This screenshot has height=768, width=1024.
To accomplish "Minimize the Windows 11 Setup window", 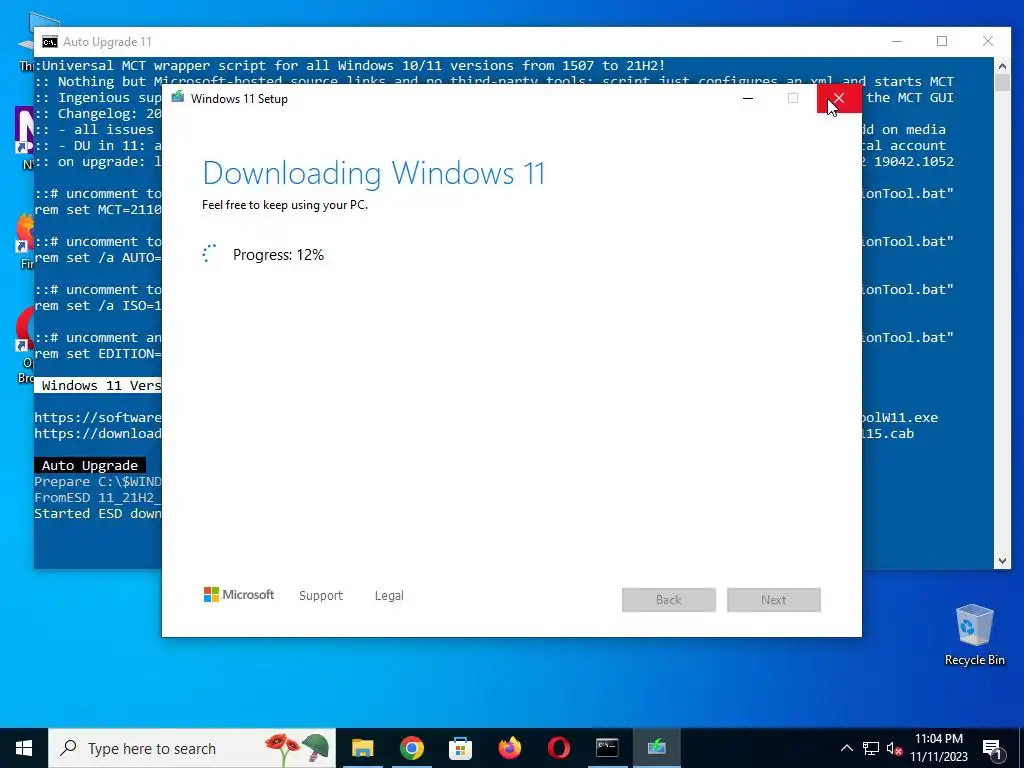I will click(748, 99).
